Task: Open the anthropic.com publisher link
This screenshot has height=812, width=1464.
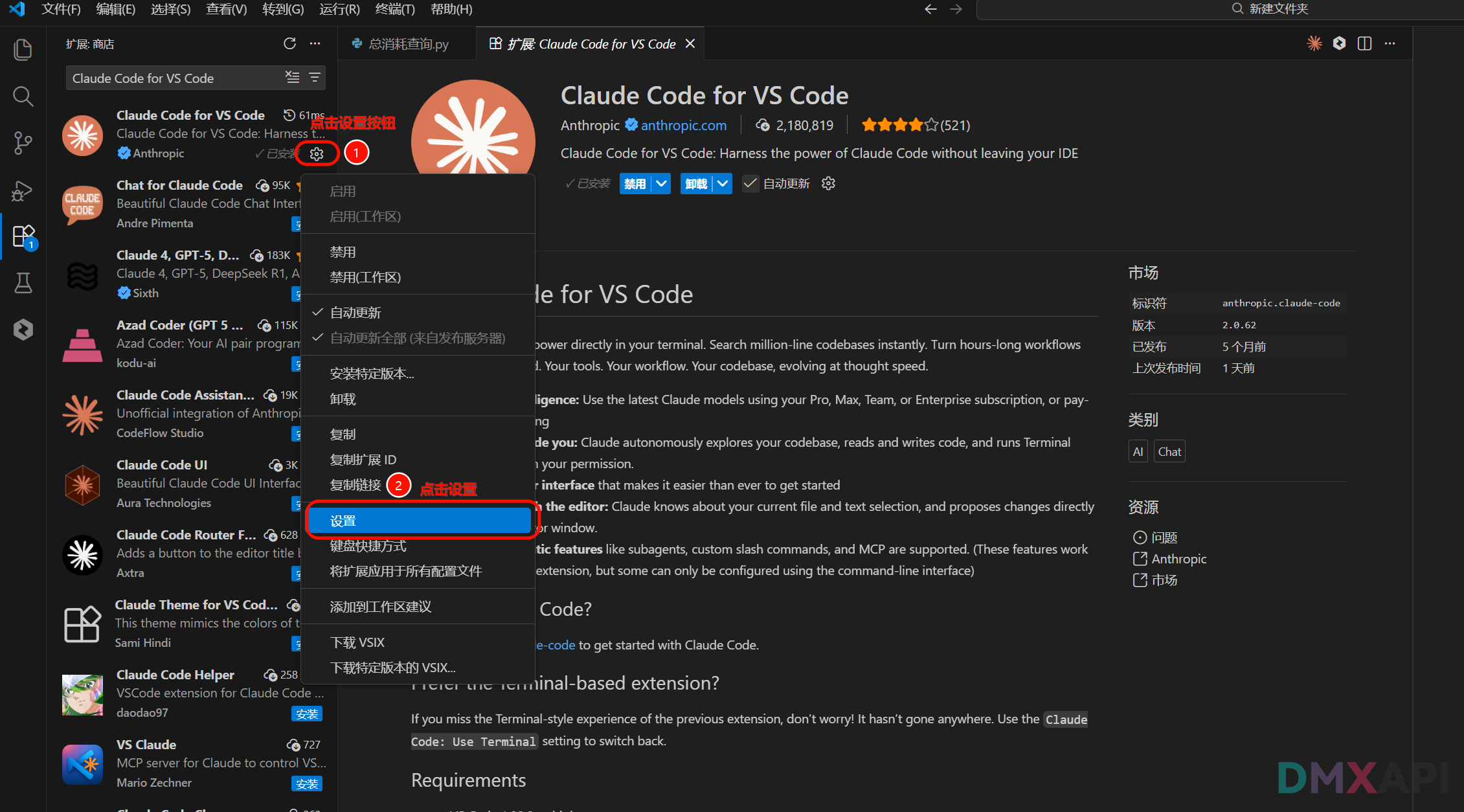Action: pos(683,125)
